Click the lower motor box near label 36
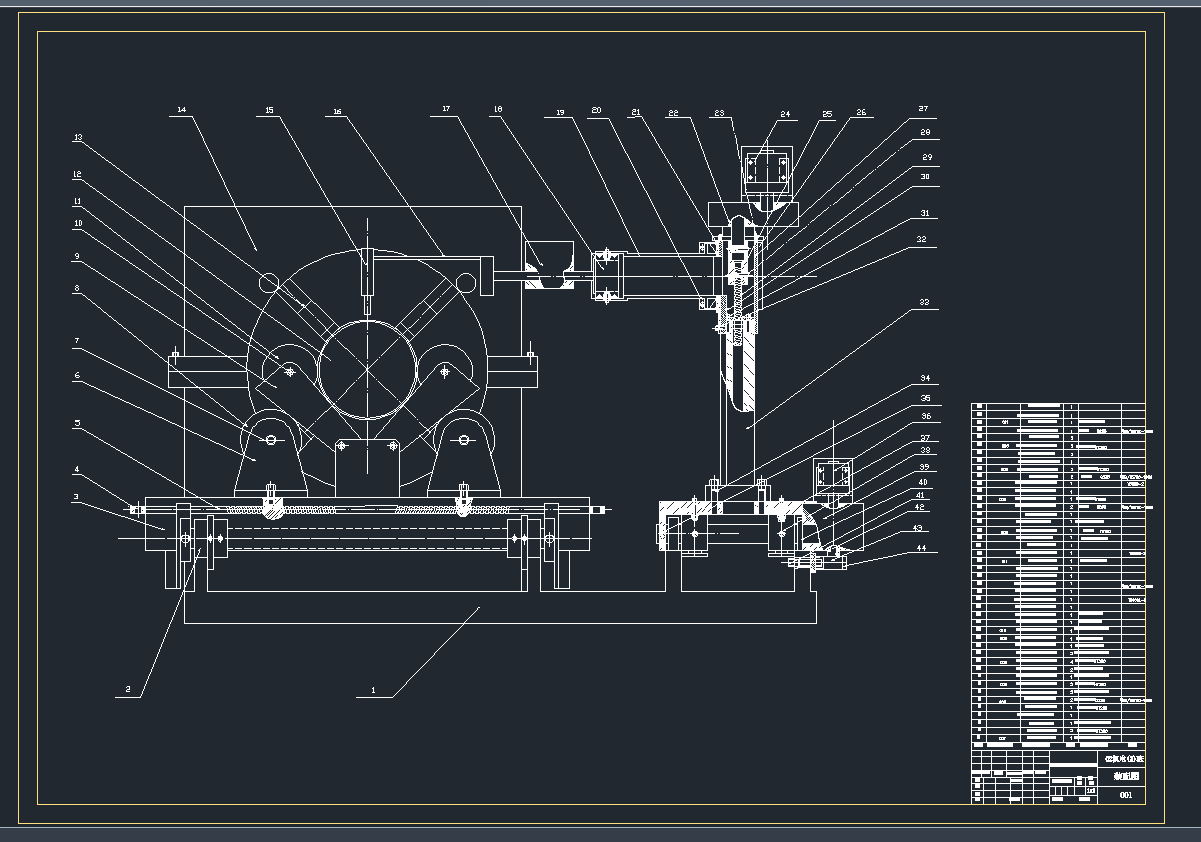Image resolution: width=1201 pixels, height=842 pixels. pos(833,475)
